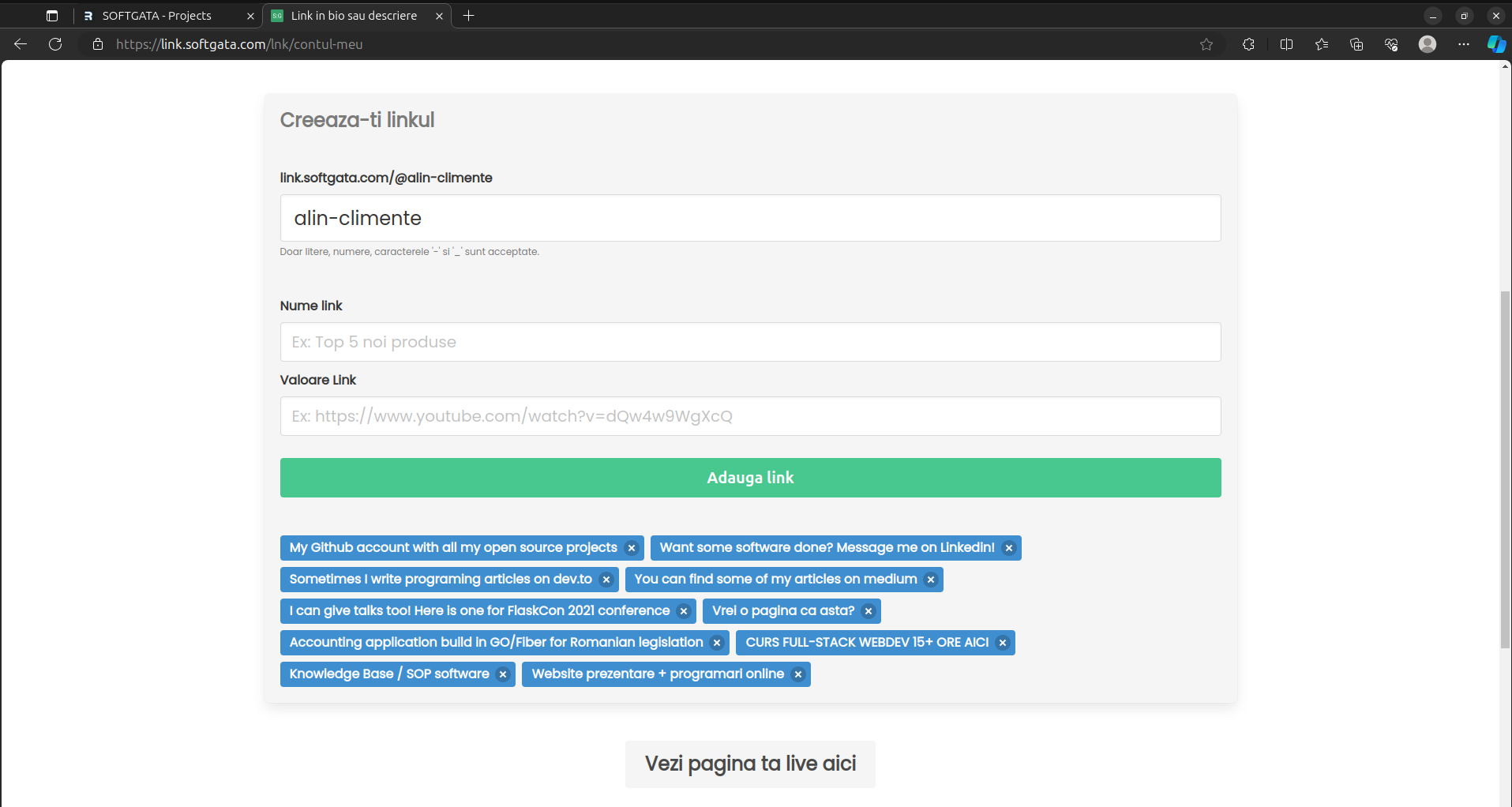
Task: Open the browser extensions icon
Action: (x=1248, y=44)
